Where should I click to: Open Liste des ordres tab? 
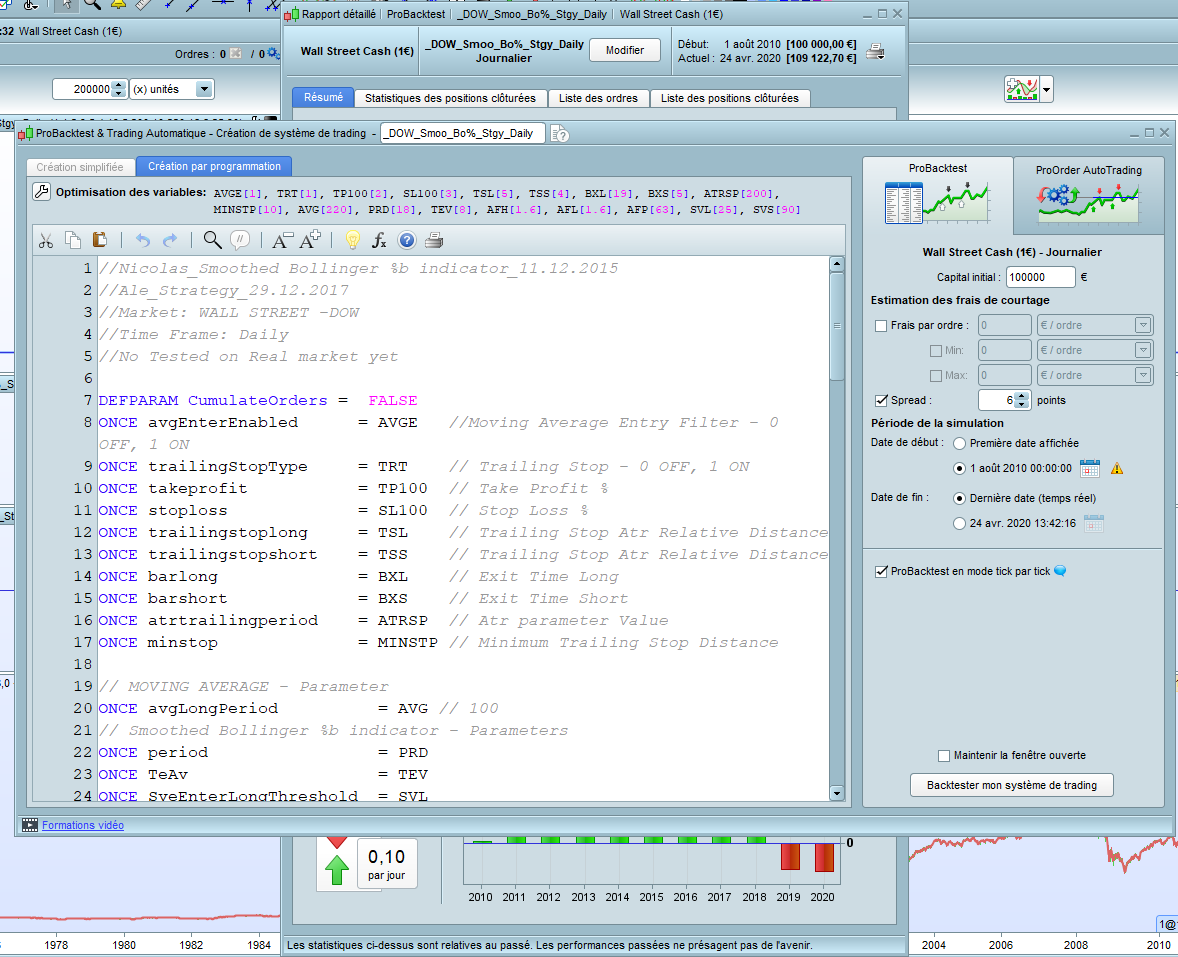click(599, 98)
